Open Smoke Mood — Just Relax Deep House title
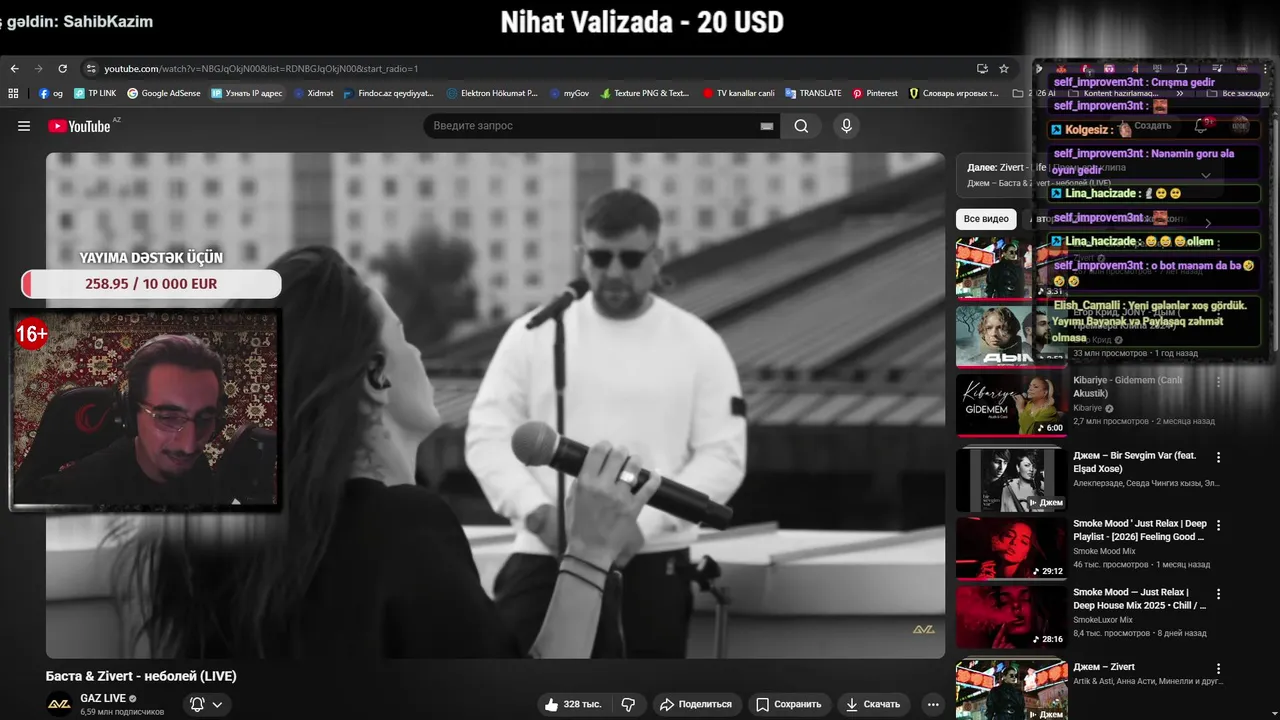Viewport: 1280px width, 720px height. [1140, 599]
